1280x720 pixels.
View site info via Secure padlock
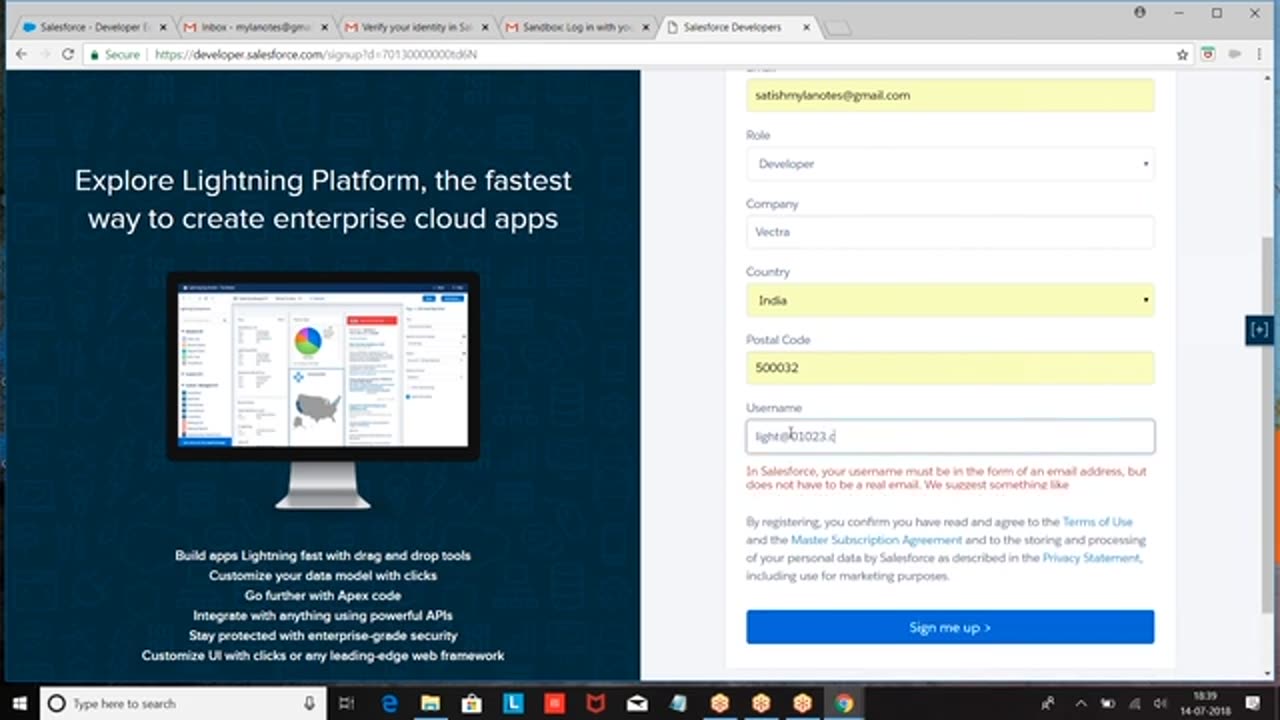point(115,54)
